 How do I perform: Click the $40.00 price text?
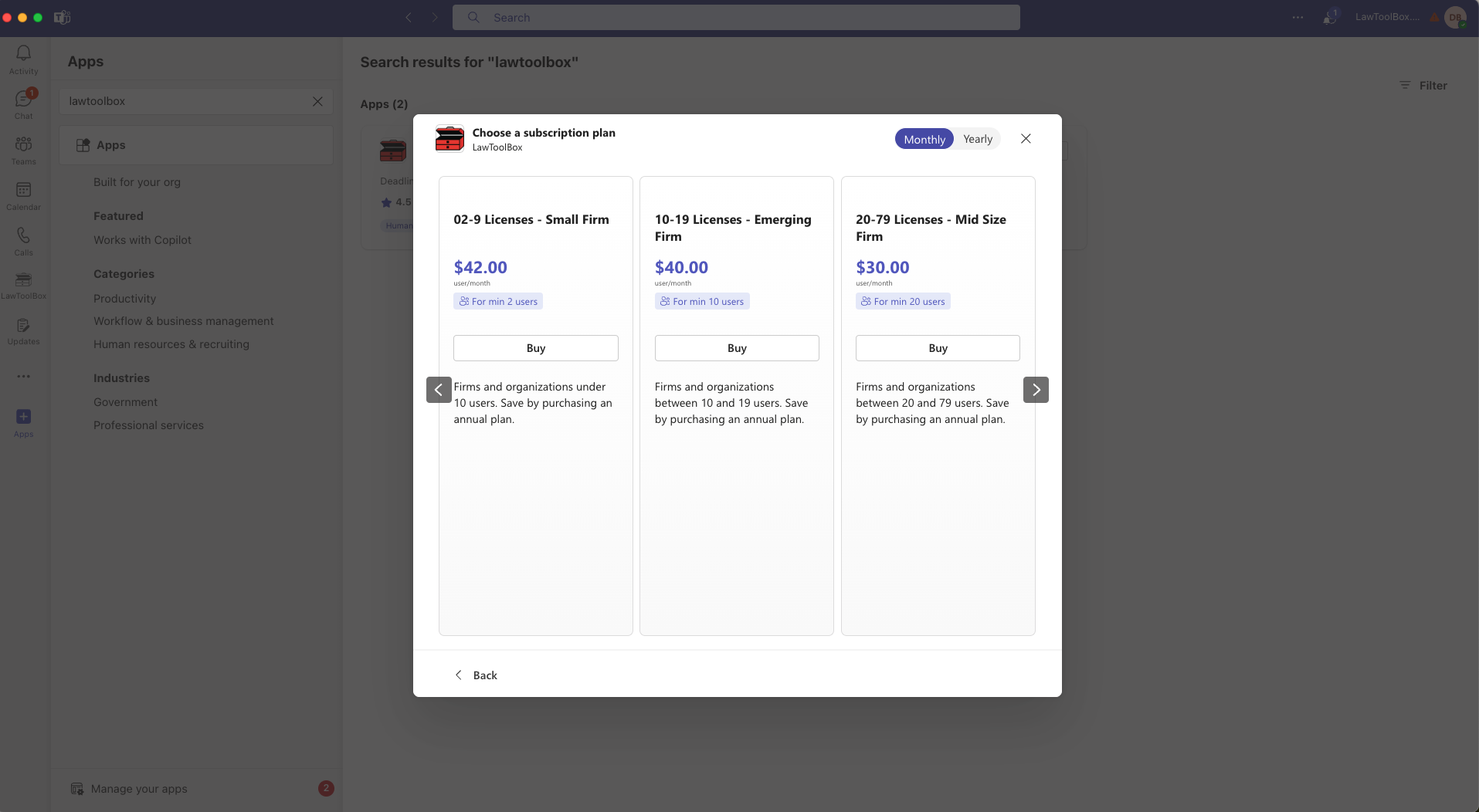(x=681, y=267)
